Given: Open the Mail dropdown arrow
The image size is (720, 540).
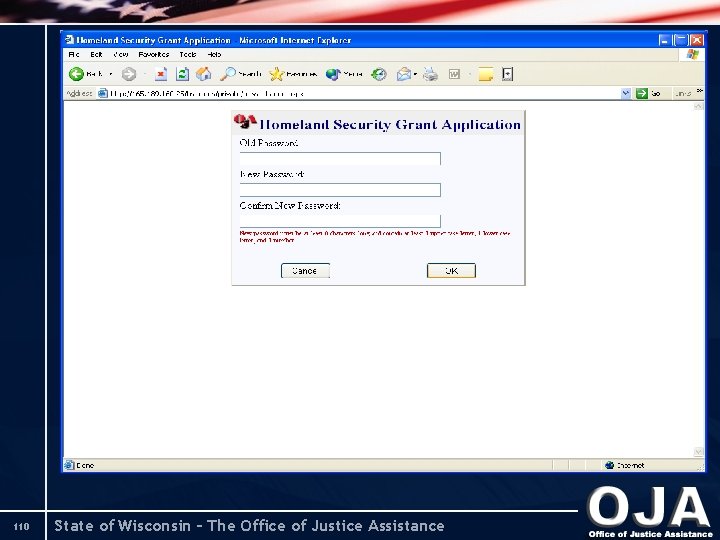Looking at the screenshot, I should (x=415, y=74).
